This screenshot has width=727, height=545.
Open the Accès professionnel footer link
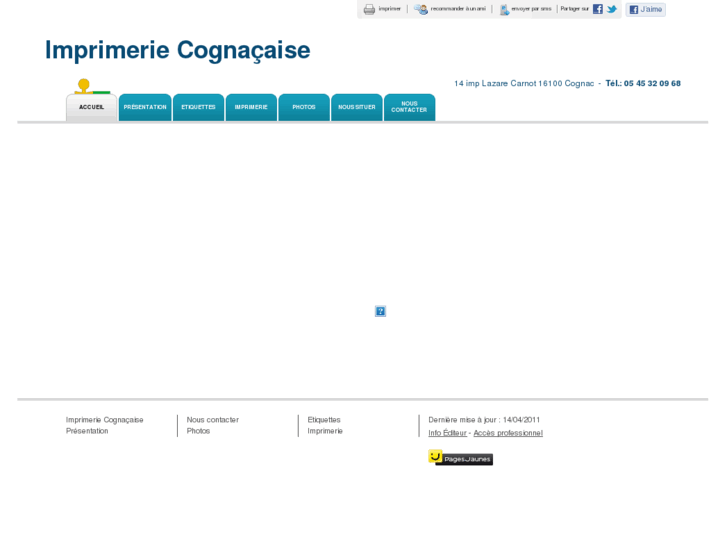pyautogui.click(x=508, y=433)
